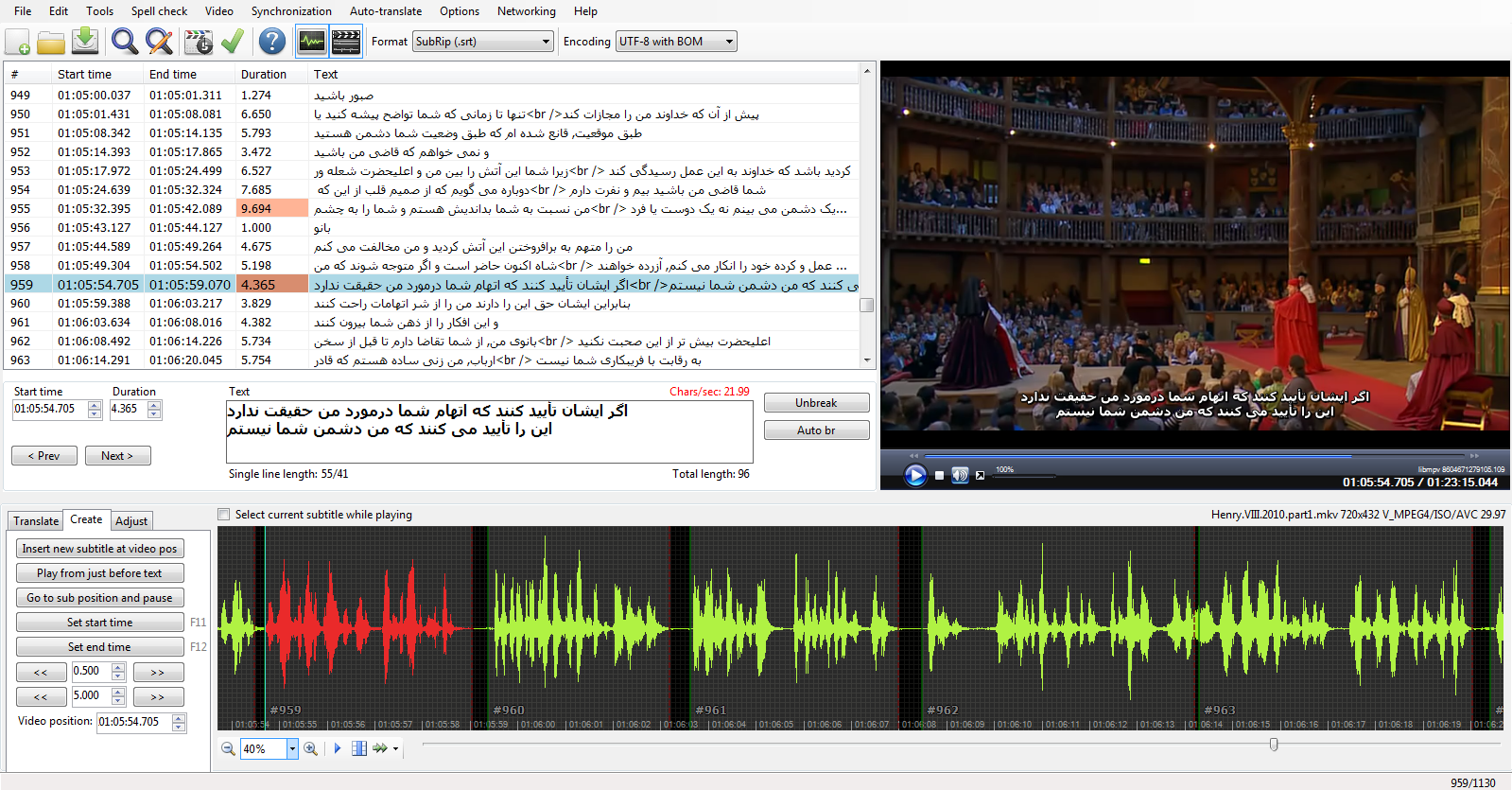Open the Visual sync clapperboard-clock icon
The image size is (1512, 790).
click(x=199, y=42)
